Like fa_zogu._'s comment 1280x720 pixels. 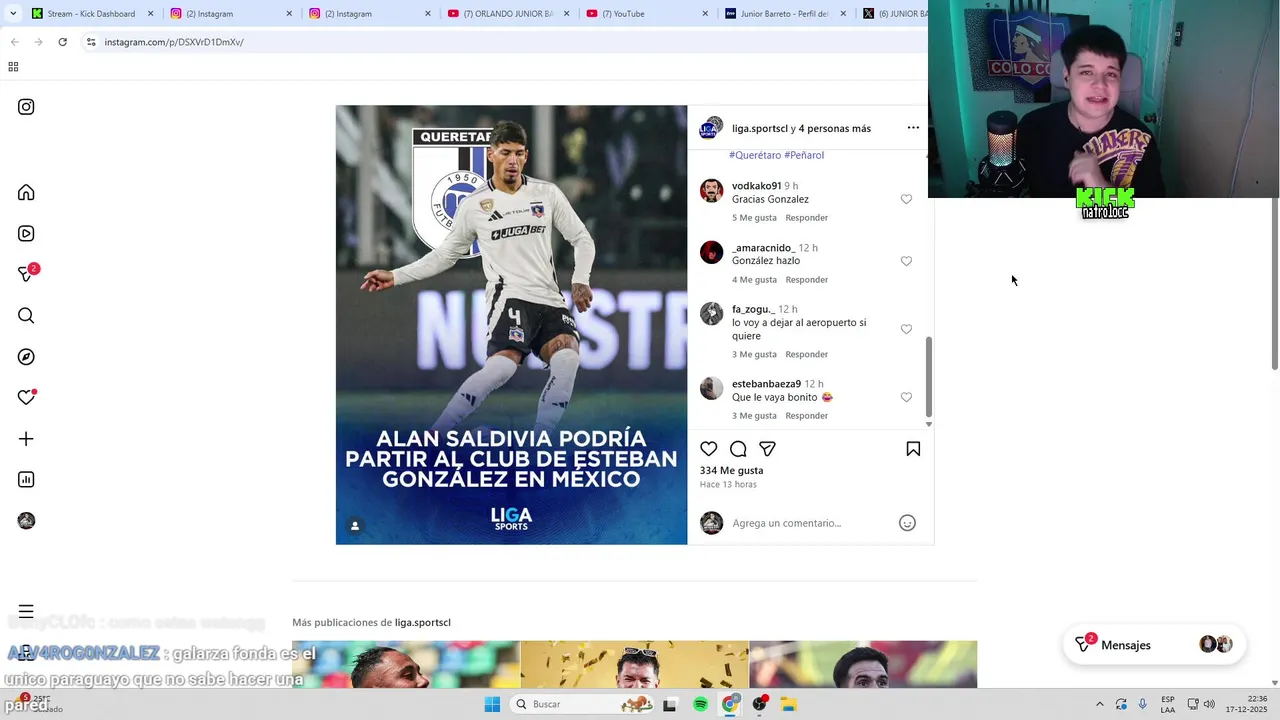tap(906, 329)
